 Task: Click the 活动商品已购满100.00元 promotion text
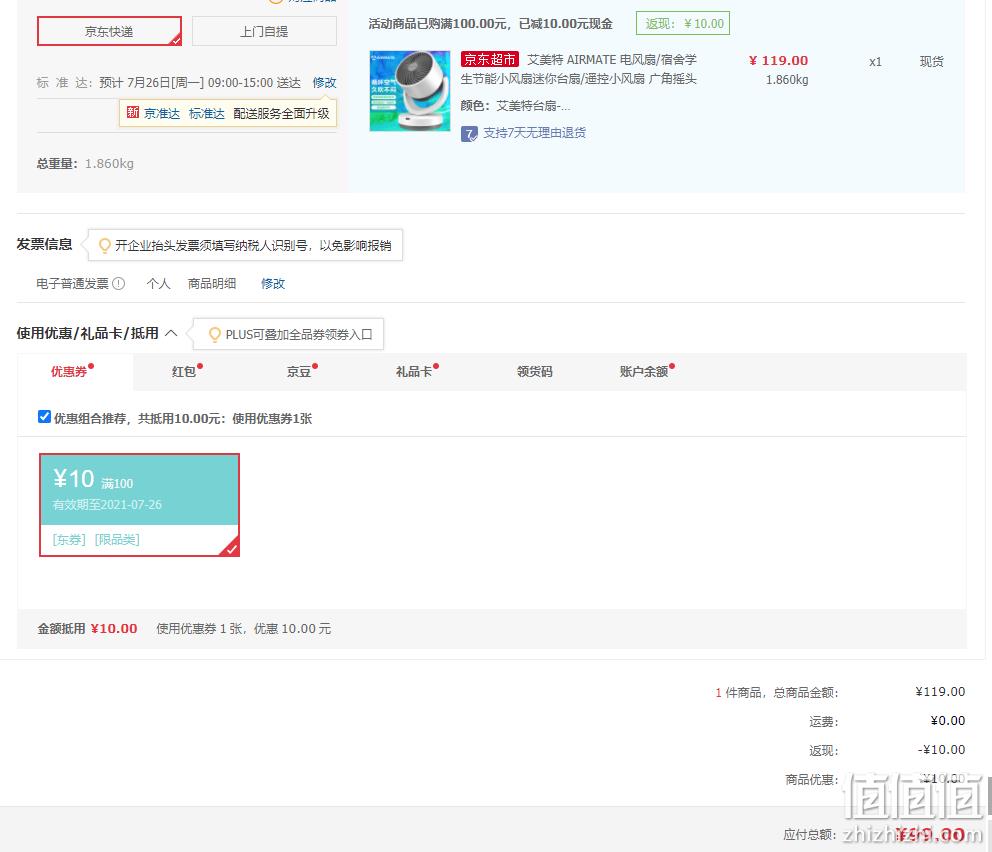click(490, 24)
